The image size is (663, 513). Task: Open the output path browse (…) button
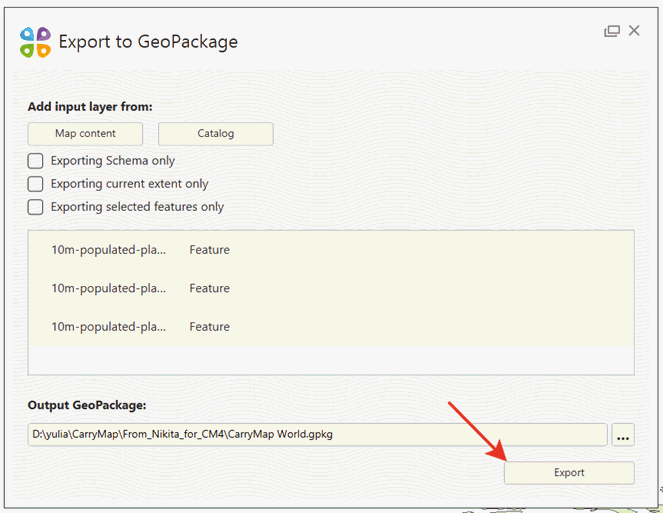pyautogui.click(x=623, y=434)
